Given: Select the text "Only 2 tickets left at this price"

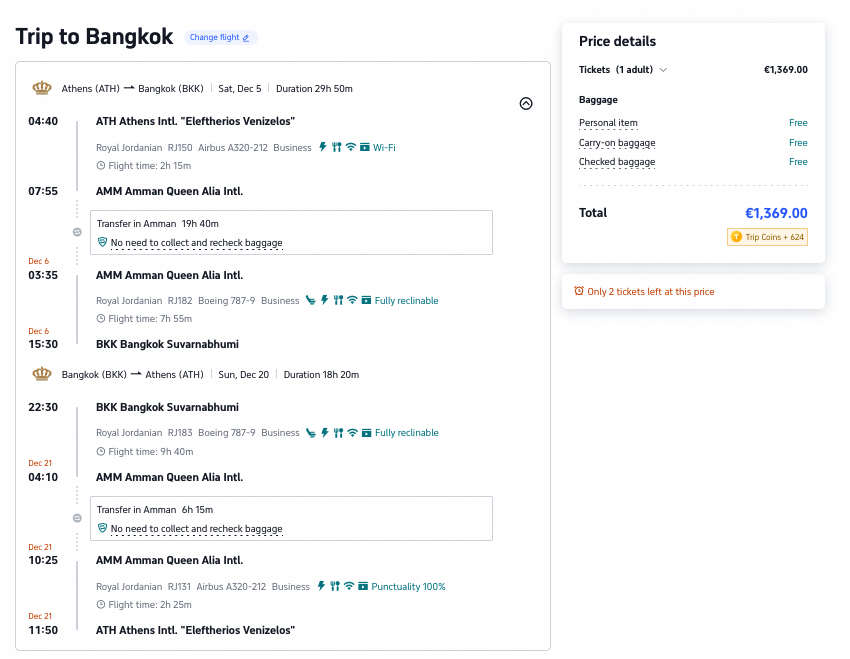Looking at the screenshot, I should click(x=651, y=292).
